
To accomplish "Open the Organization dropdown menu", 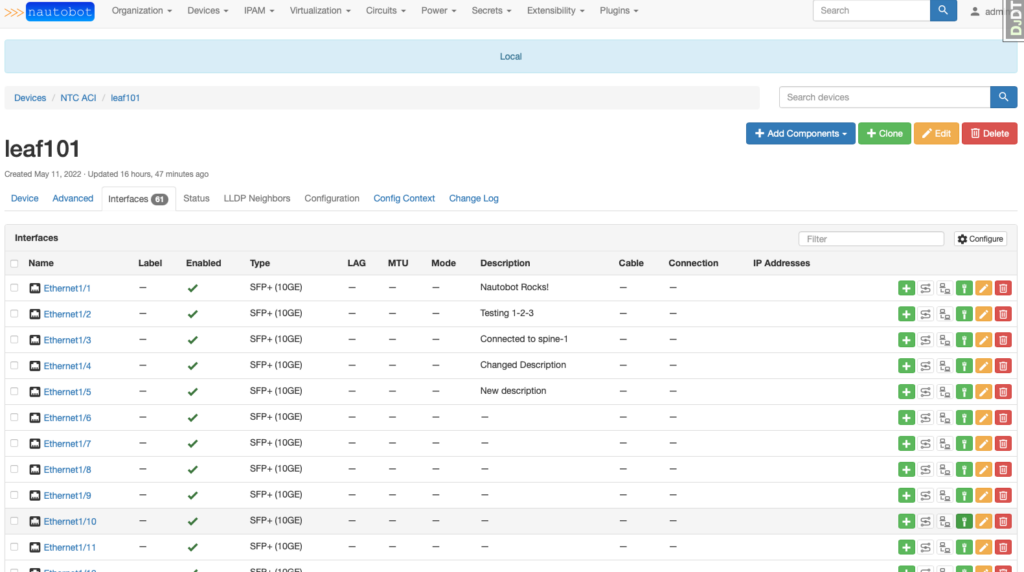I will tap(142, 10).
